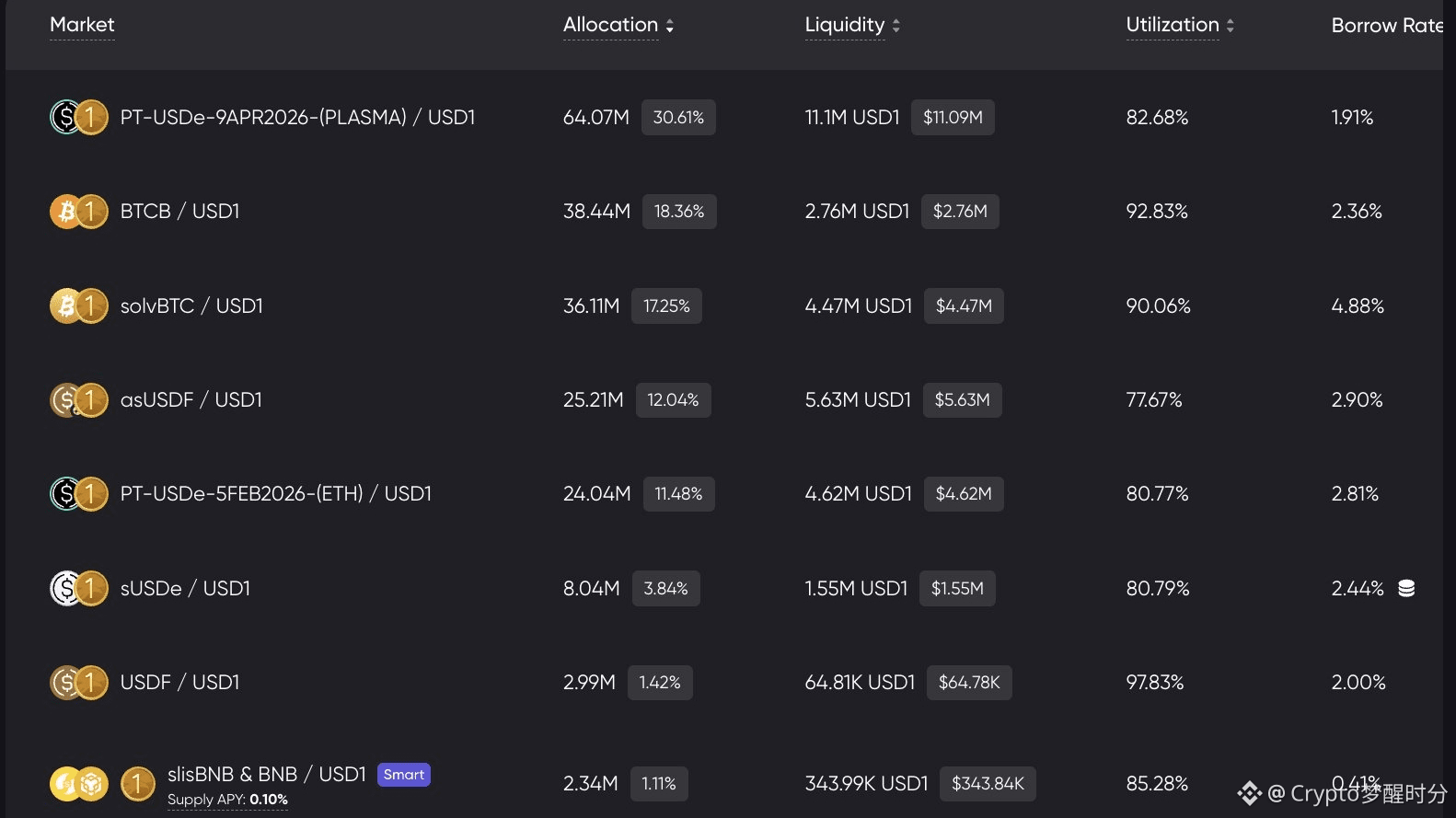Sort the table by Allocation column
1456x818 pixels.
[618, 26]
